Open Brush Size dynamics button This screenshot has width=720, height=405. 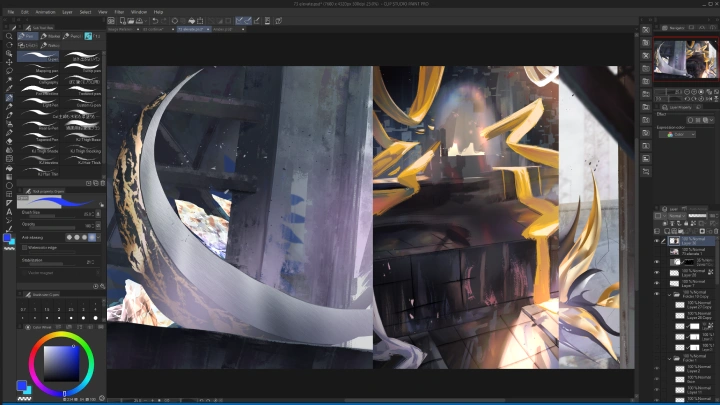click(98, 214)
